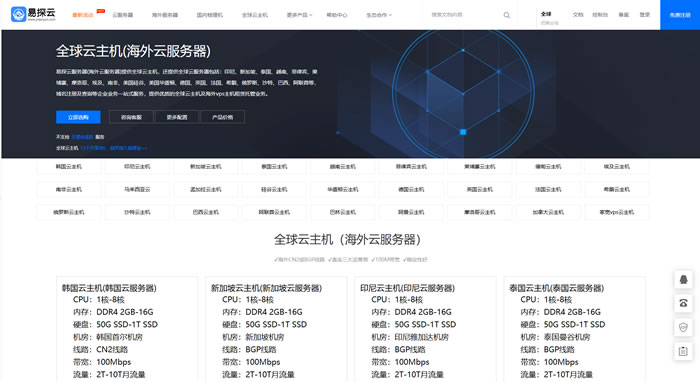Select the 巴西云主机 region tab

(206, 212)
